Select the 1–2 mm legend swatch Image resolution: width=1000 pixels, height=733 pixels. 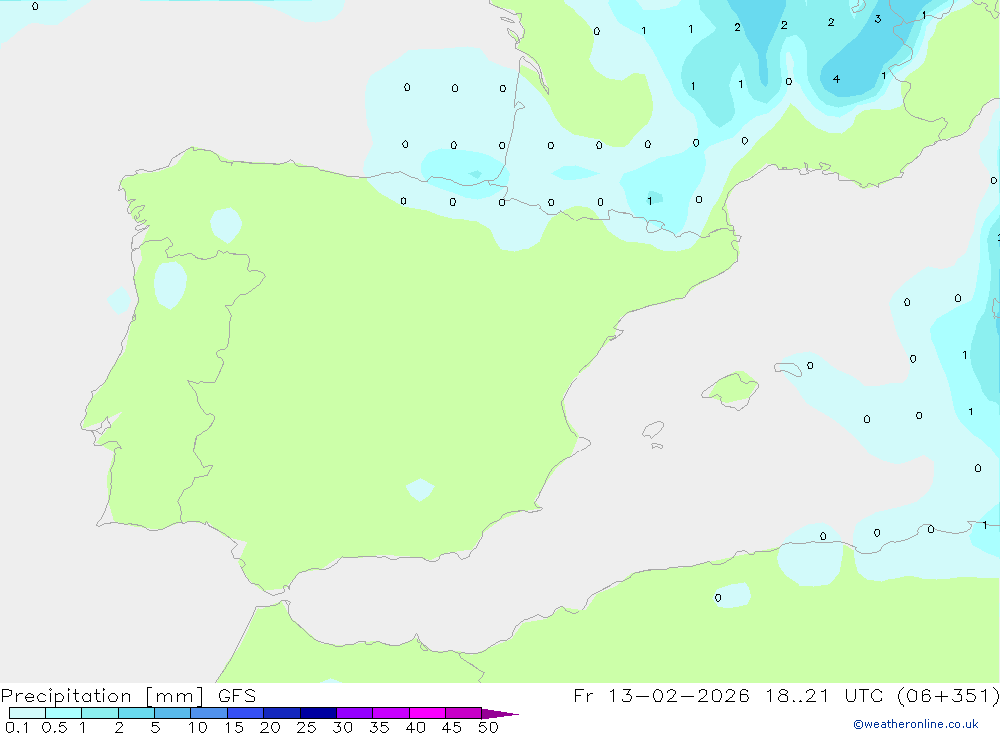click(100, 713)
